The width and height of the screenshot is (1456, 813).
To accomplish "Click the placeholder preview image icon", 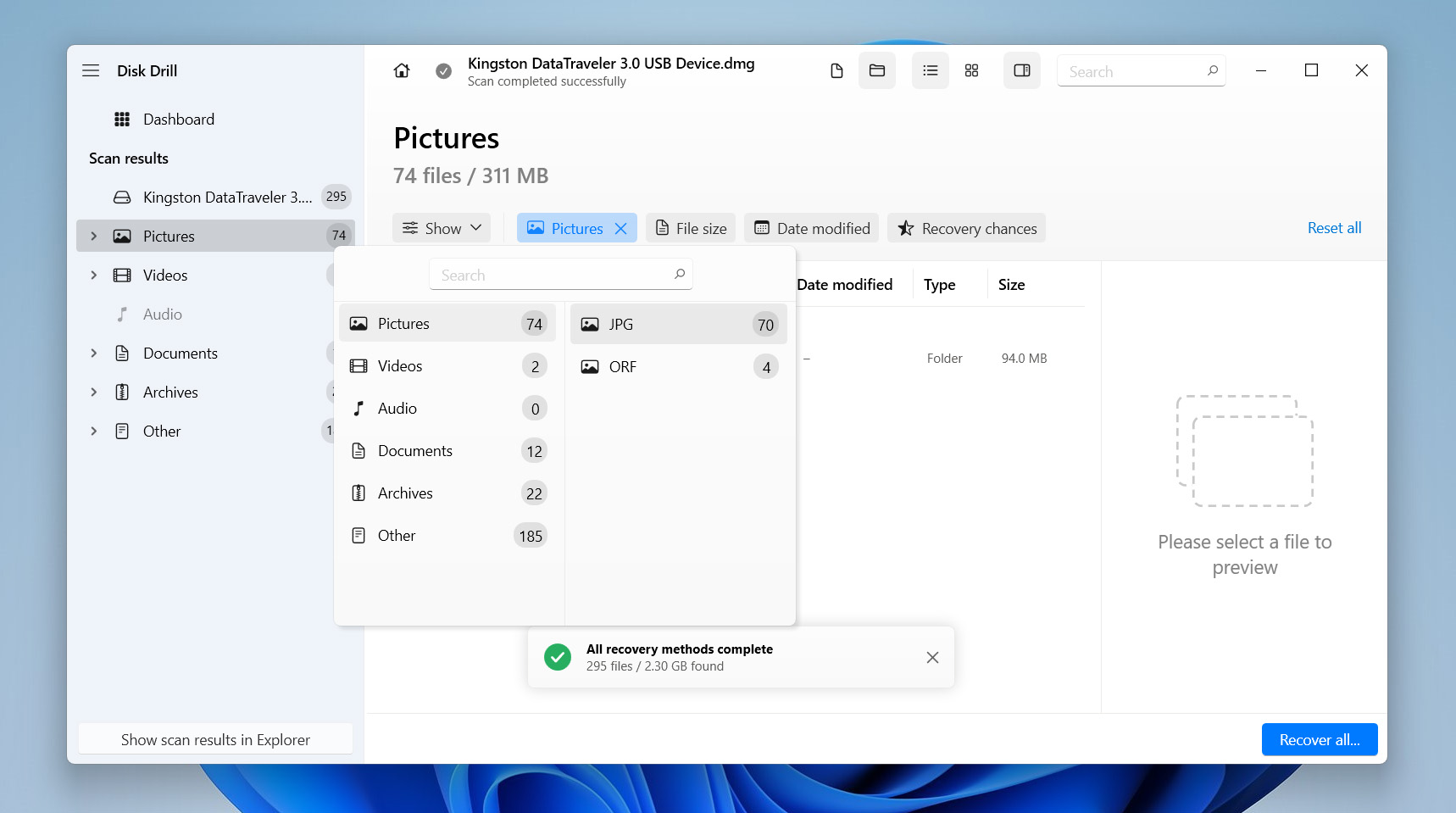I will point(1245,451).
